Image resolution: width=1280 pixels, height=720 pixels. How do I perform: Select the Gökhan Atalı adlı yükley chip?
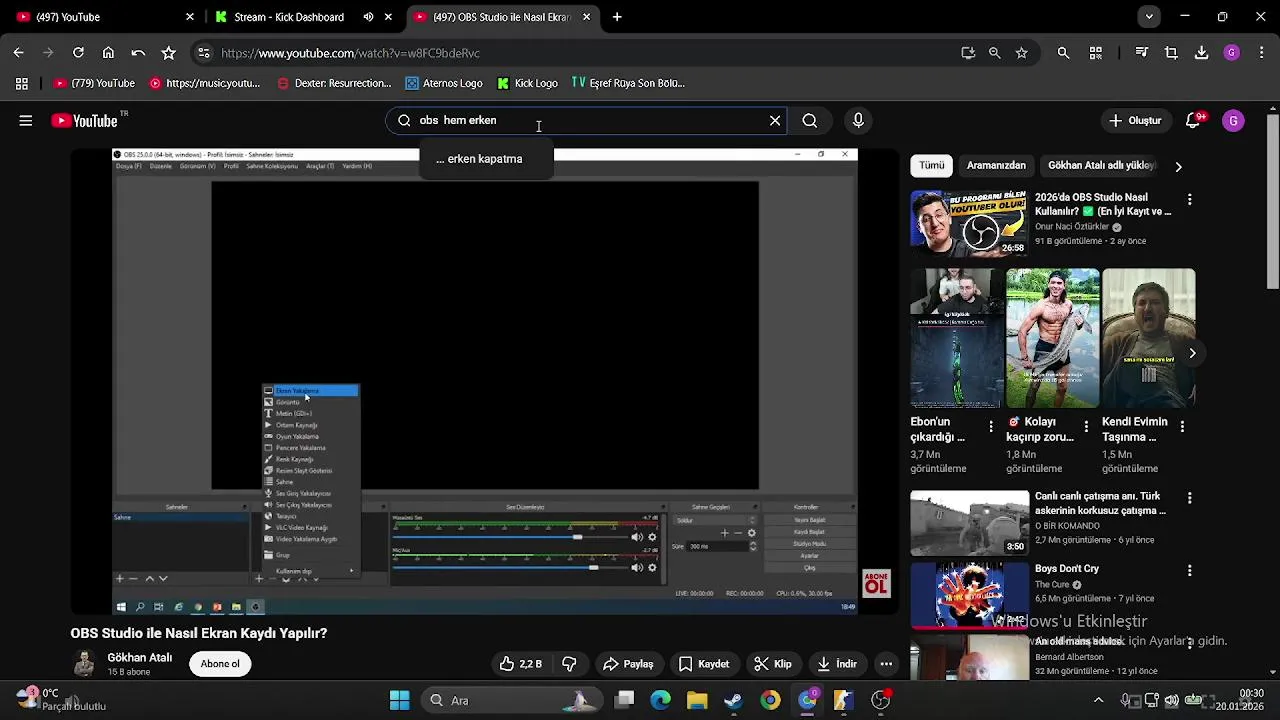1101,165
